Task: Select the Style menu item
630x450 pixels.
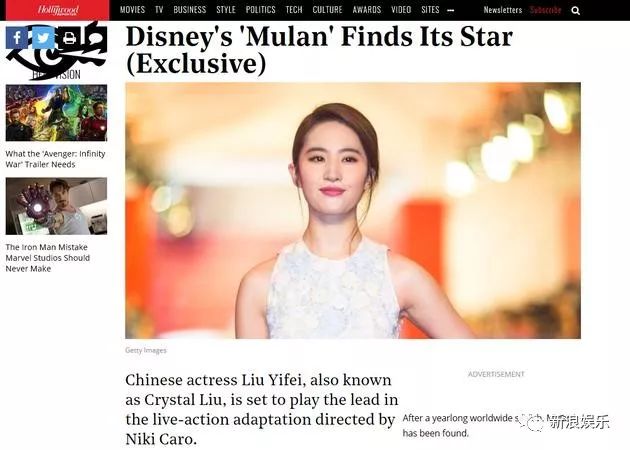Action: (x=226, y=10)
